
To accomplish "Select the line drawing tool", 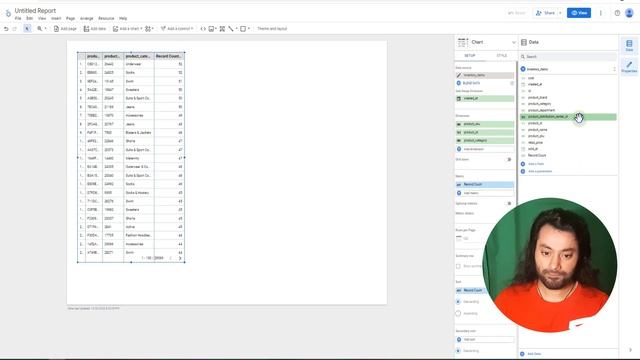I will pyautogui.click(x=231, y=29).
